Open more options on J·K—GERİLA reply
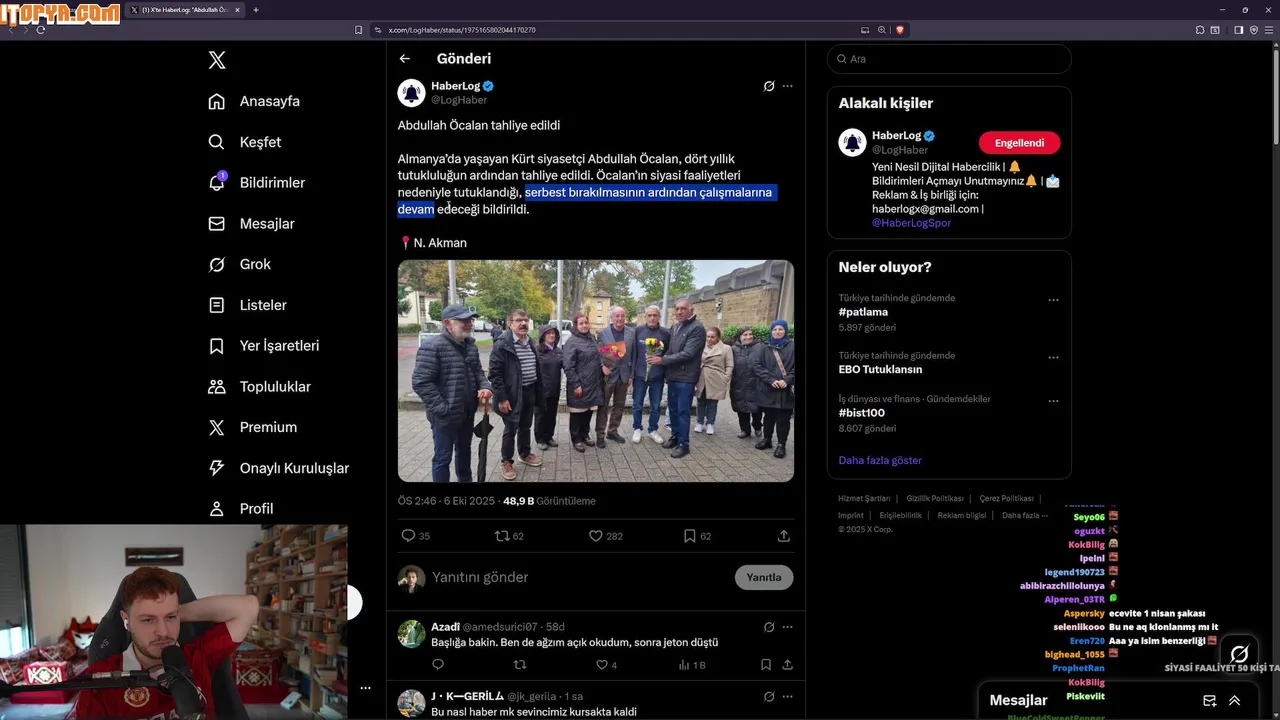The height and width of the screenshot is (720, 1280). 787,696
